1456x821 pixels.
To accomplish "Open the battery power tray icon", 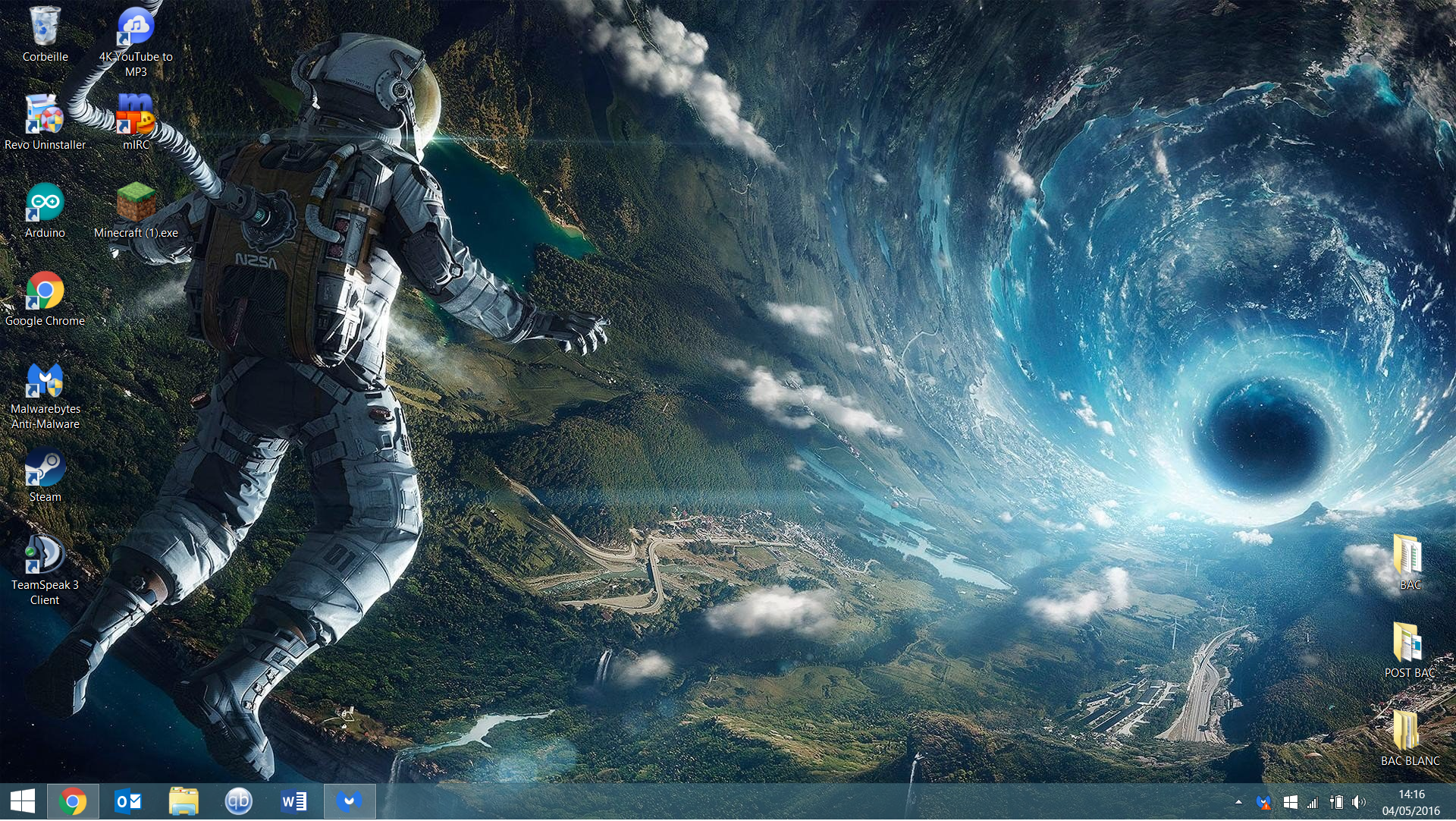I will (1336, 802).
